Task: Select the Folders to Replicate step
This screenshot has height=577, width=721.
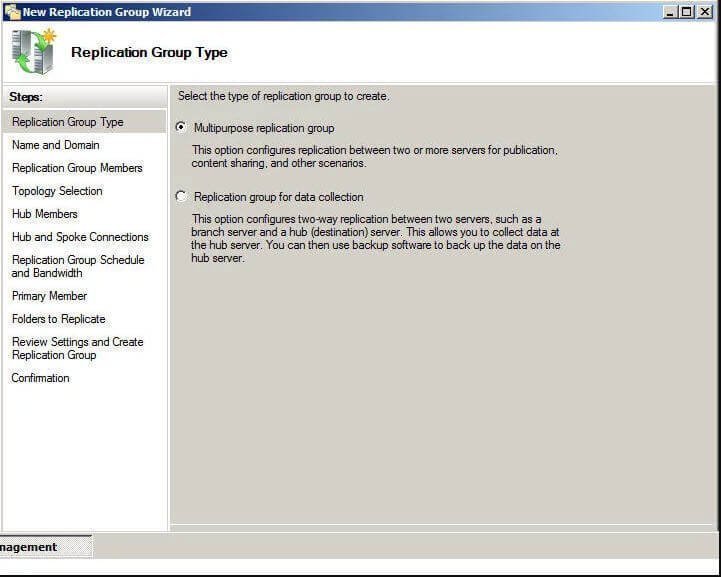Action: click(x=58, y=319)
